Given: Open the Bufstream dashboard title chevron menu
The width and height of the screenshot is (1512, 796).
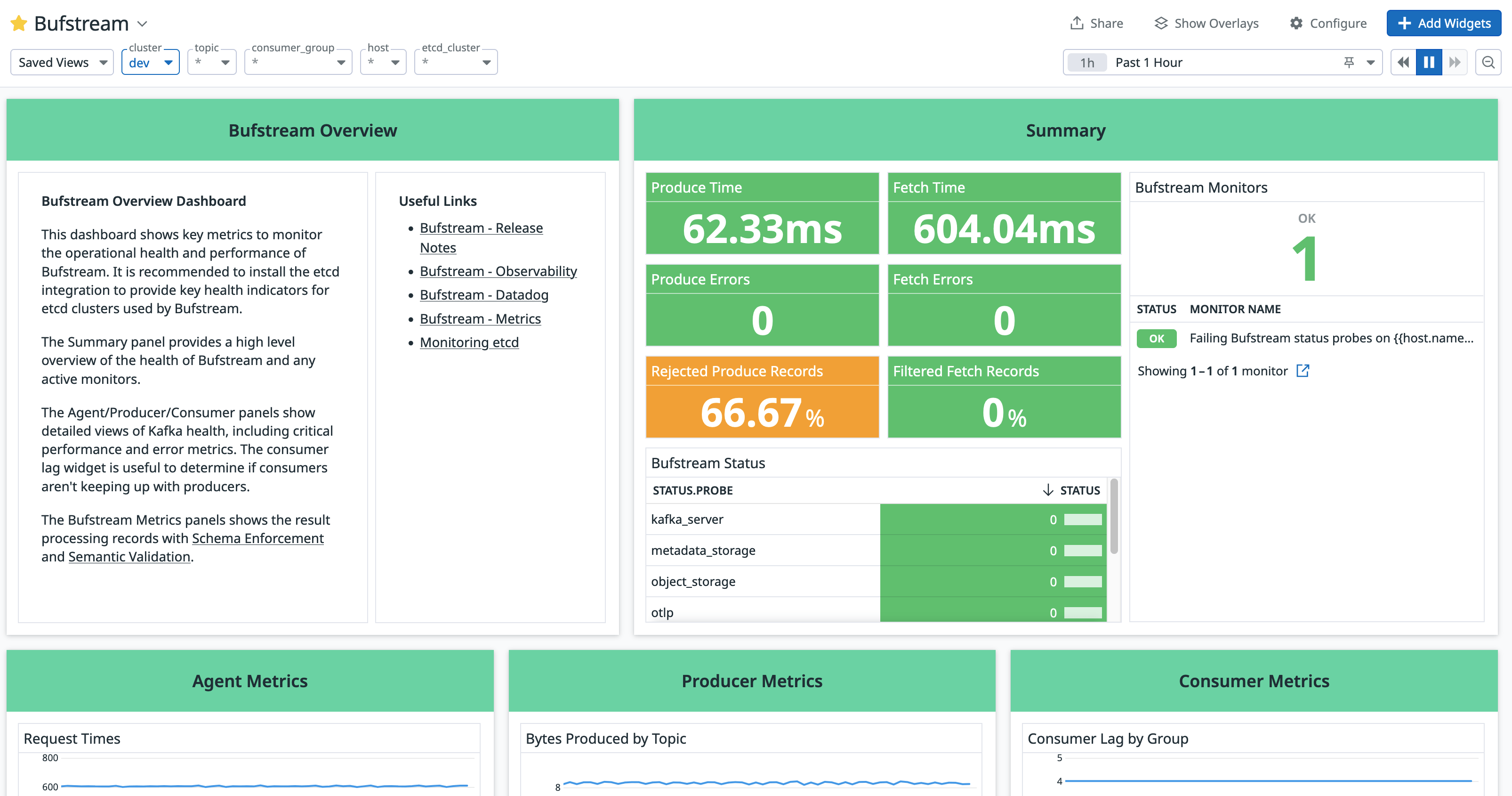Looking at the screenshot, I should pos(142,24).
